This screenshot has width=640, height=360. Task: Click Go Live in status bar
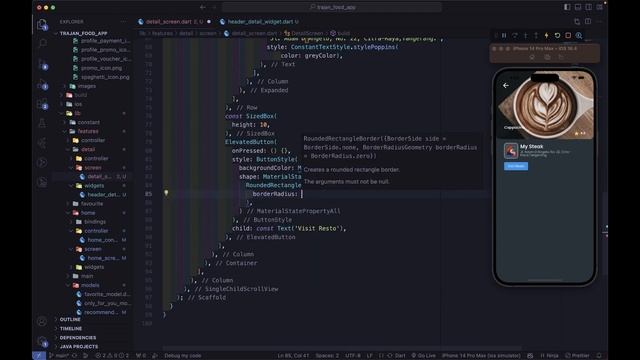423,356
